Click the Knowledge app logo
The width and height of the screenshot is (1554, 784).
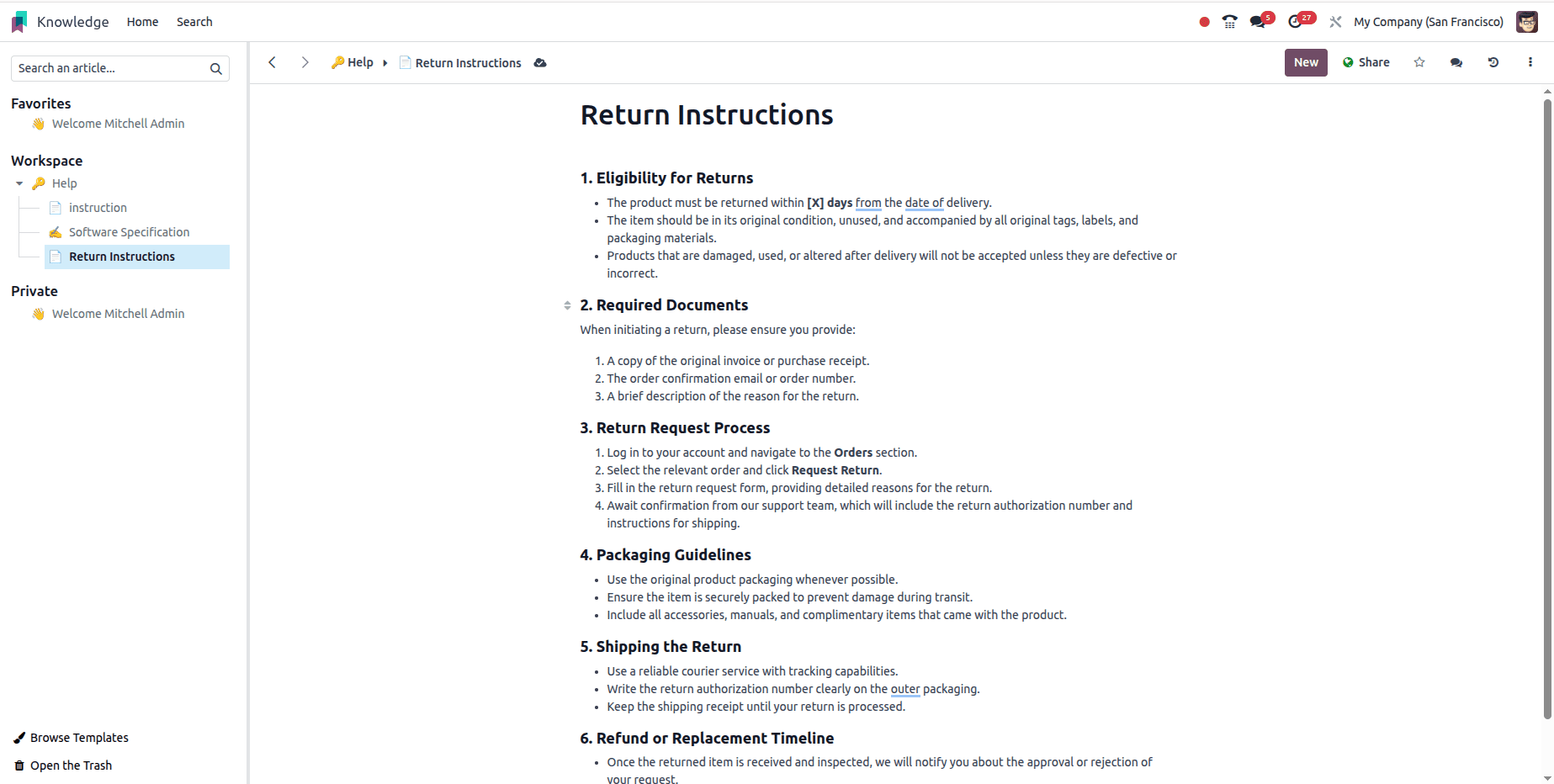click(x=19, y=22)
